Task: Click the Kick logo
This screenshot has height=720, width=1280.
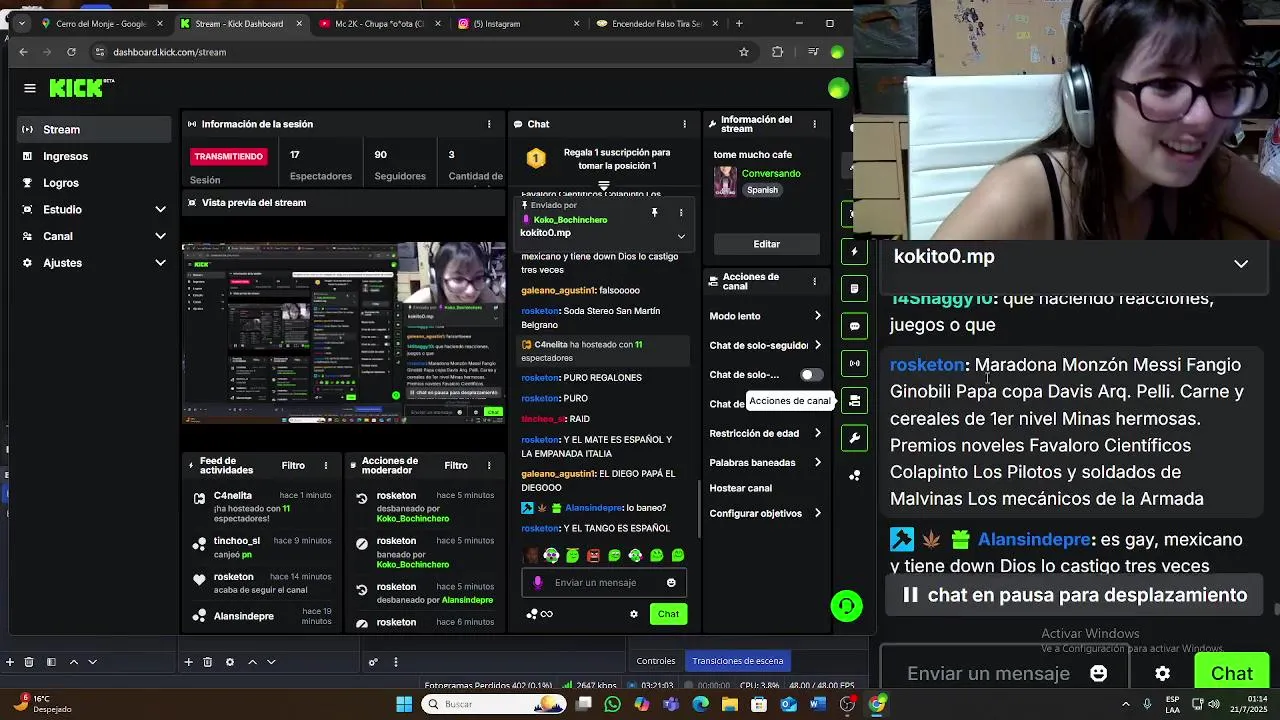Action: (78, 88)
